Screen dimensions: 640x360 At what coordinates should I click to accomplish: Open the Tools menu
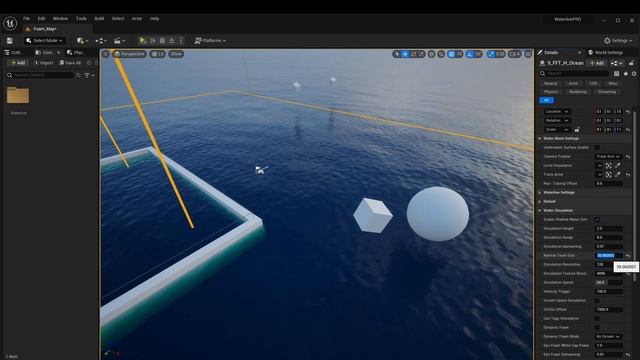[81, 18]
